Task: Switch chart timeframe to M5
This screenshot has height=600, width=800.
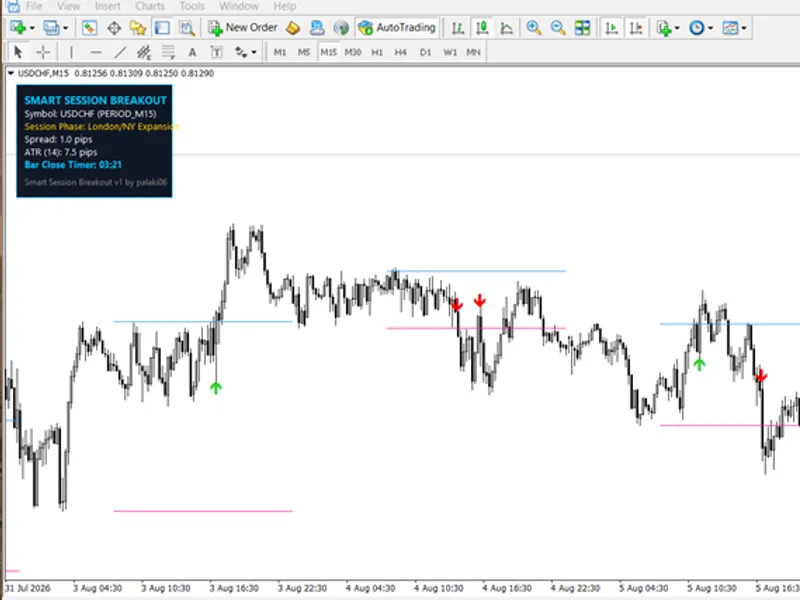Action: coord(304,52)
